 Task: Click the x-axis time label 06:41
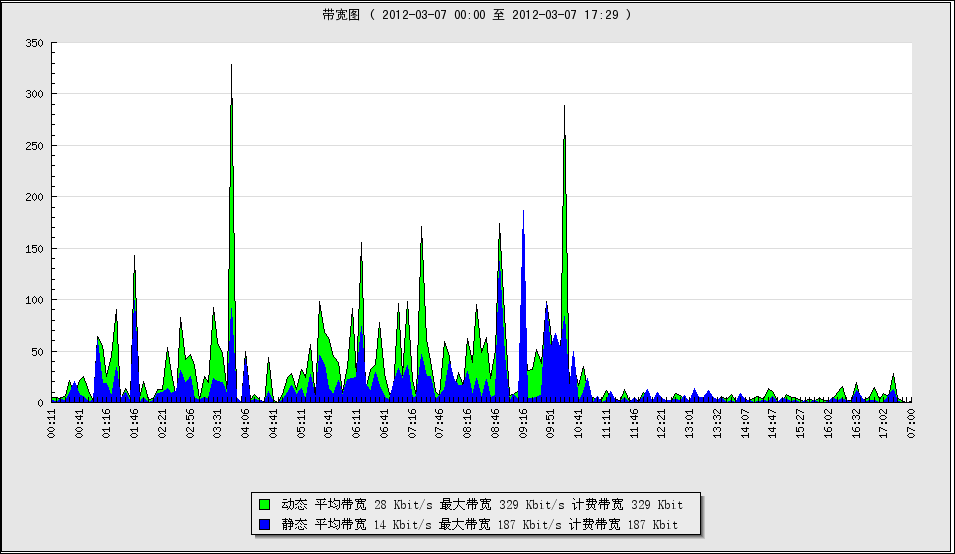[384, 423]
